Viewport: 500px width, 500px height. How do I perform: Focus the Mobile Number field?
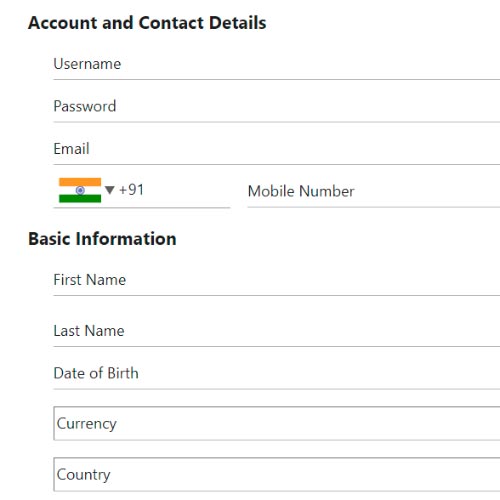click(x=374, y=191)
